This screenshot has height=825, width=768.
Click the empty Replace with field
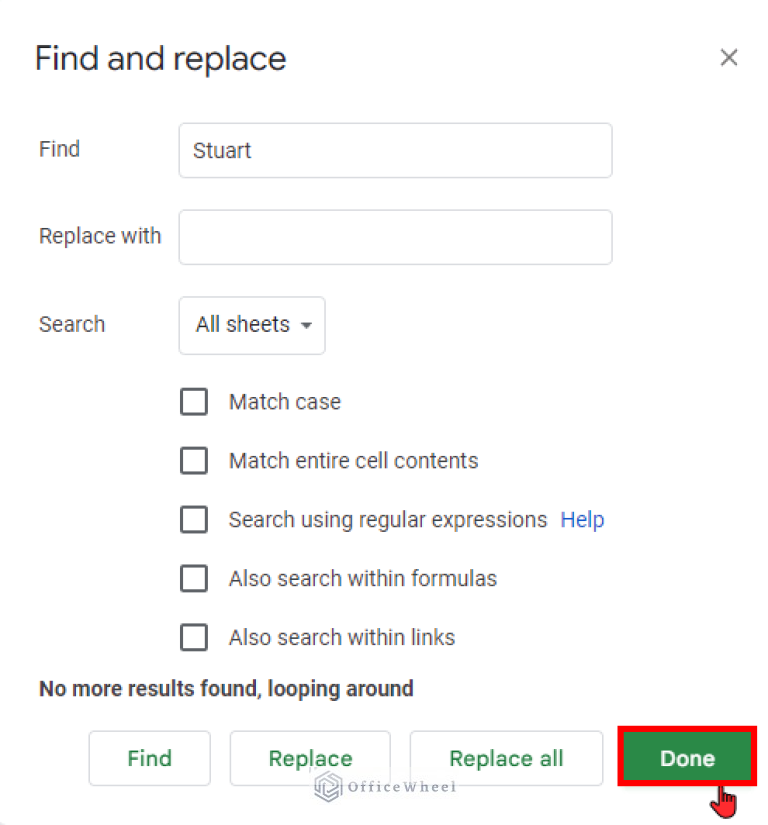(x=395, y=237)
